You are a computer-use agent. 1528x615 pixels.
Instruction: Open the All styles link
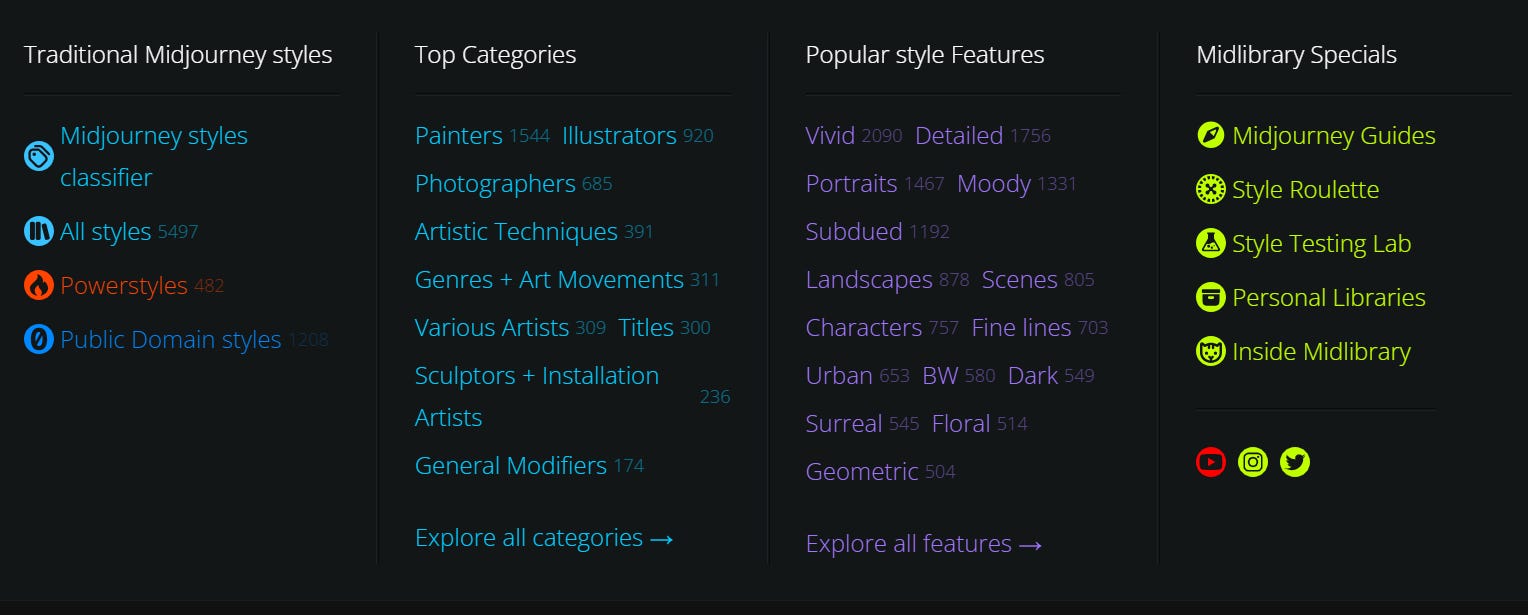(x=105, y=232)
